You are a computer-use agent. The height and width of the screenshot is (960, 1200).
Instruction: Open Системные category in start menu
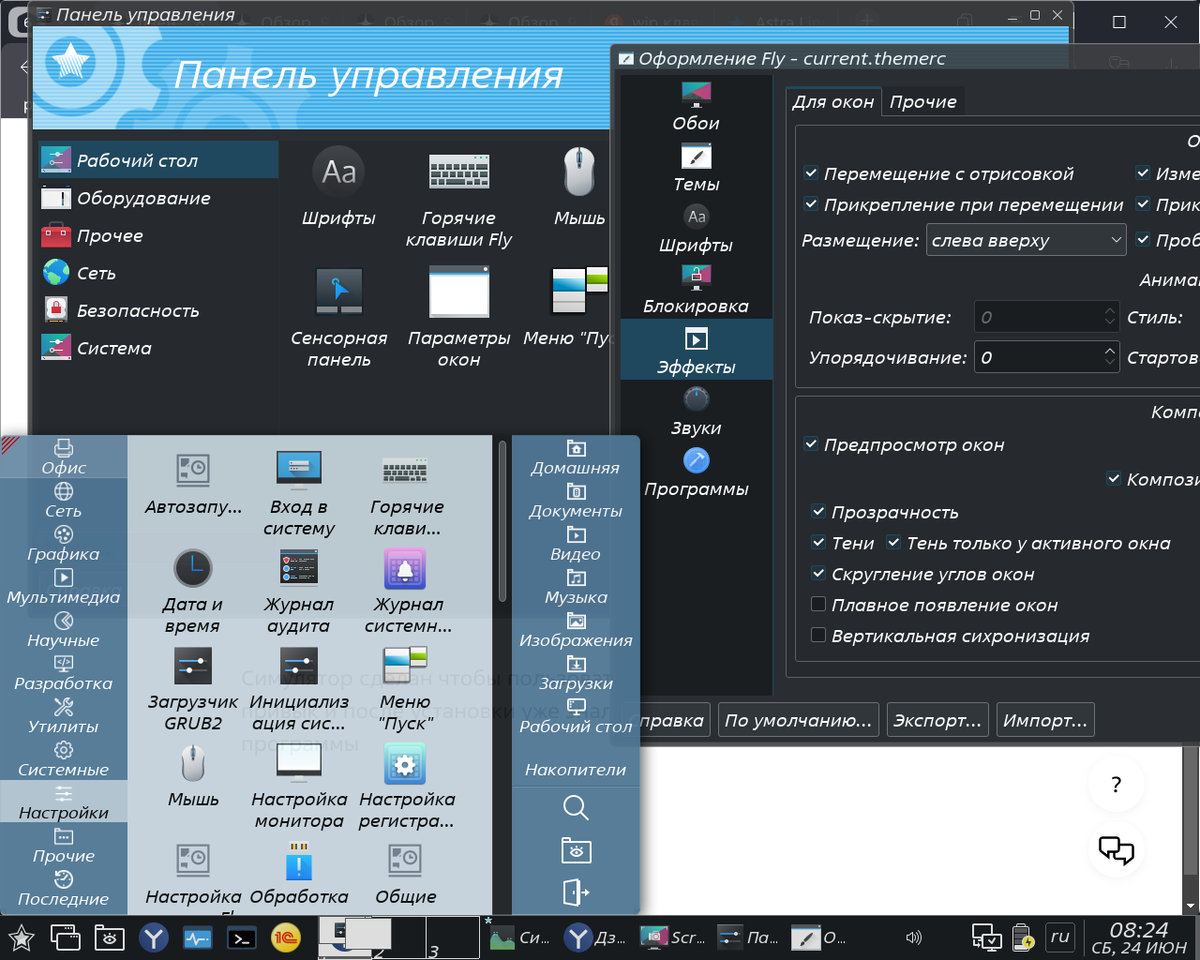(x=64, y=758)
